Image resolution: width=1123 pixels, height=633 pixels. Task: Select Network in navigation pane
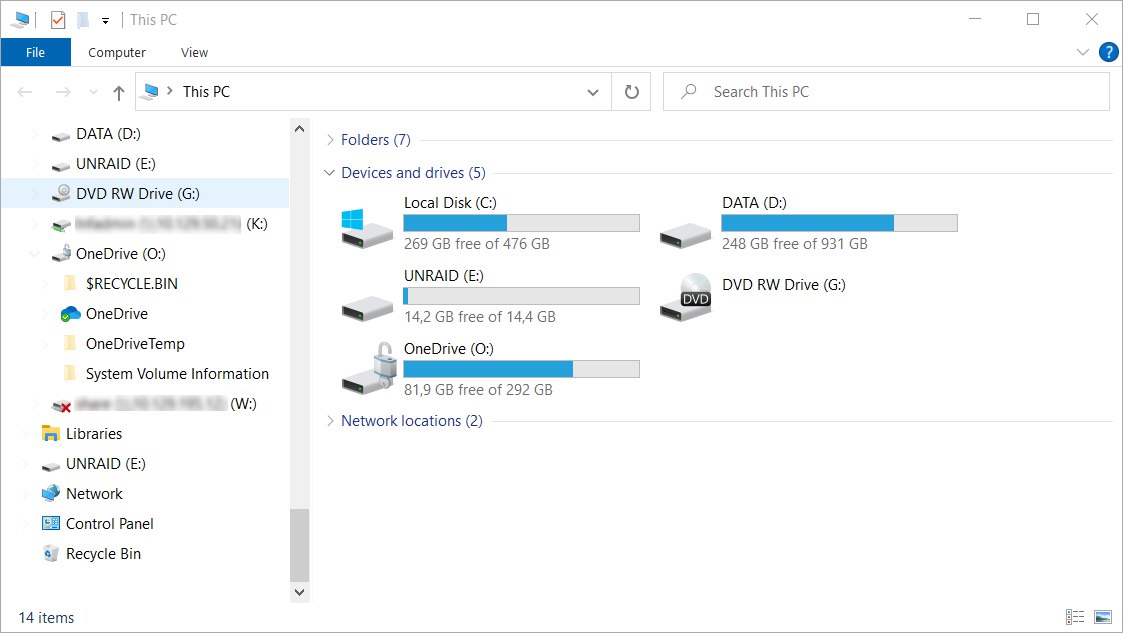point(94,493)
